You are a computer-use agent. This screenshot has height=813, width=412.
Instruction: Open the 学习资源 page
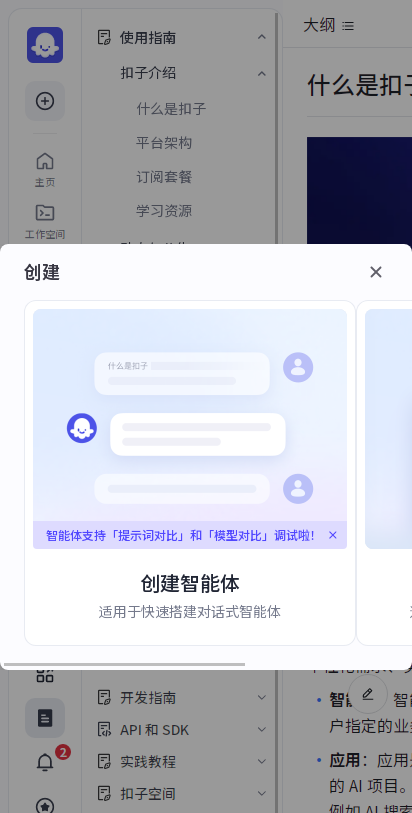point(164,211)
